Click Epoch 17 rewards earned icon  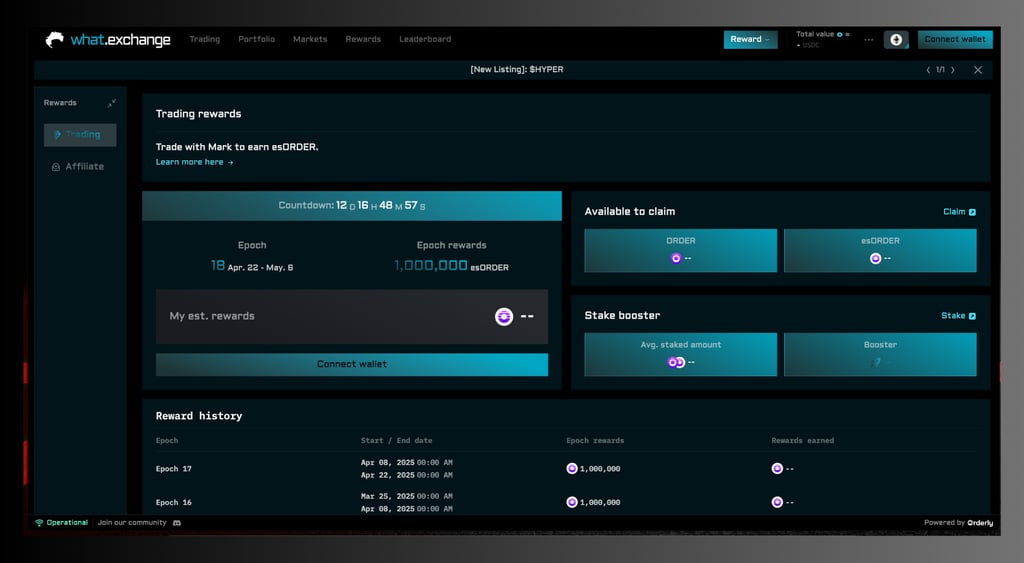click(x=777, y=468)
